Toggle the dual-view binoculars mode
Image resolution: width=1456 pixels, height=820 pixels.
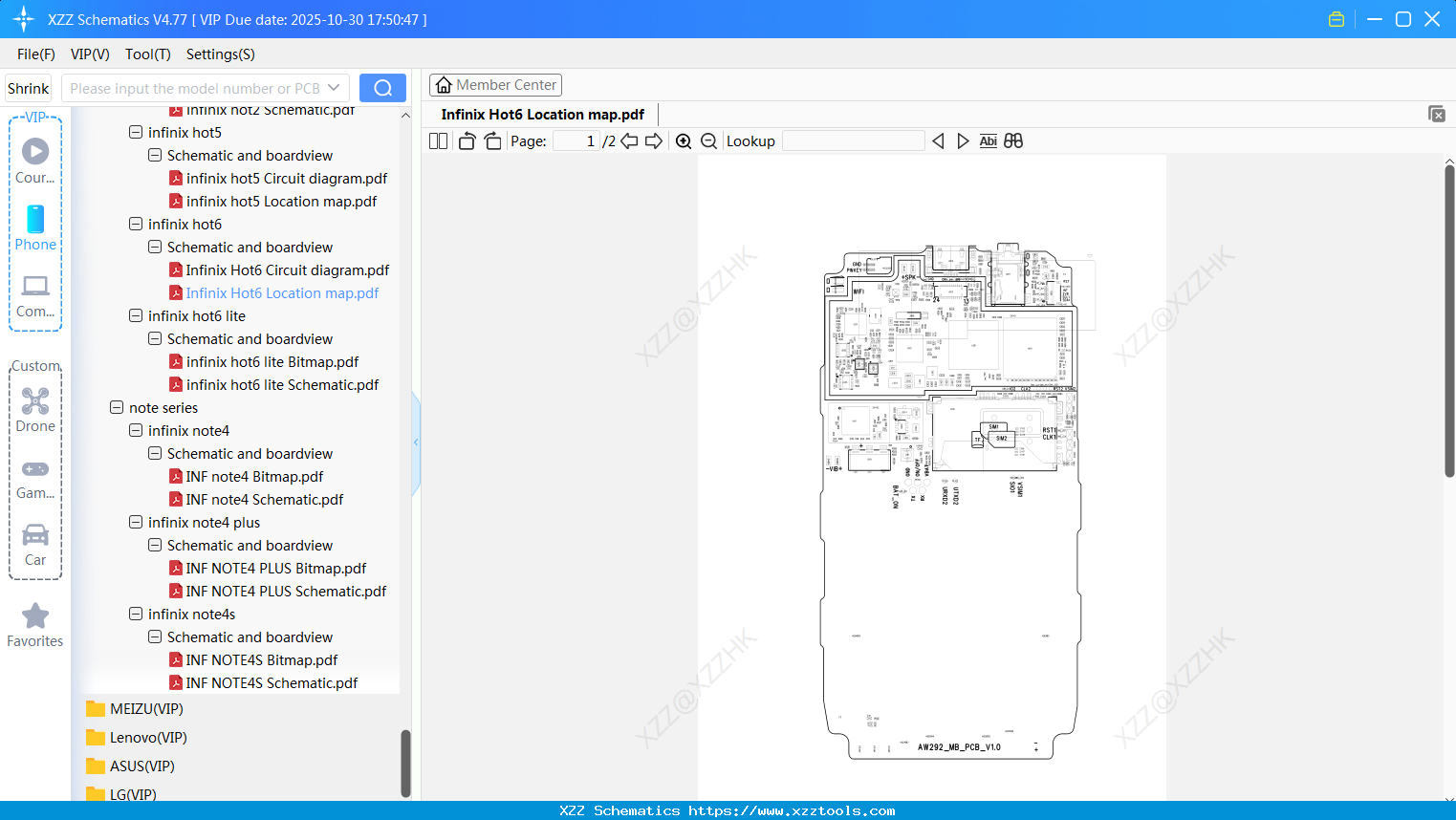(1012, 140)
